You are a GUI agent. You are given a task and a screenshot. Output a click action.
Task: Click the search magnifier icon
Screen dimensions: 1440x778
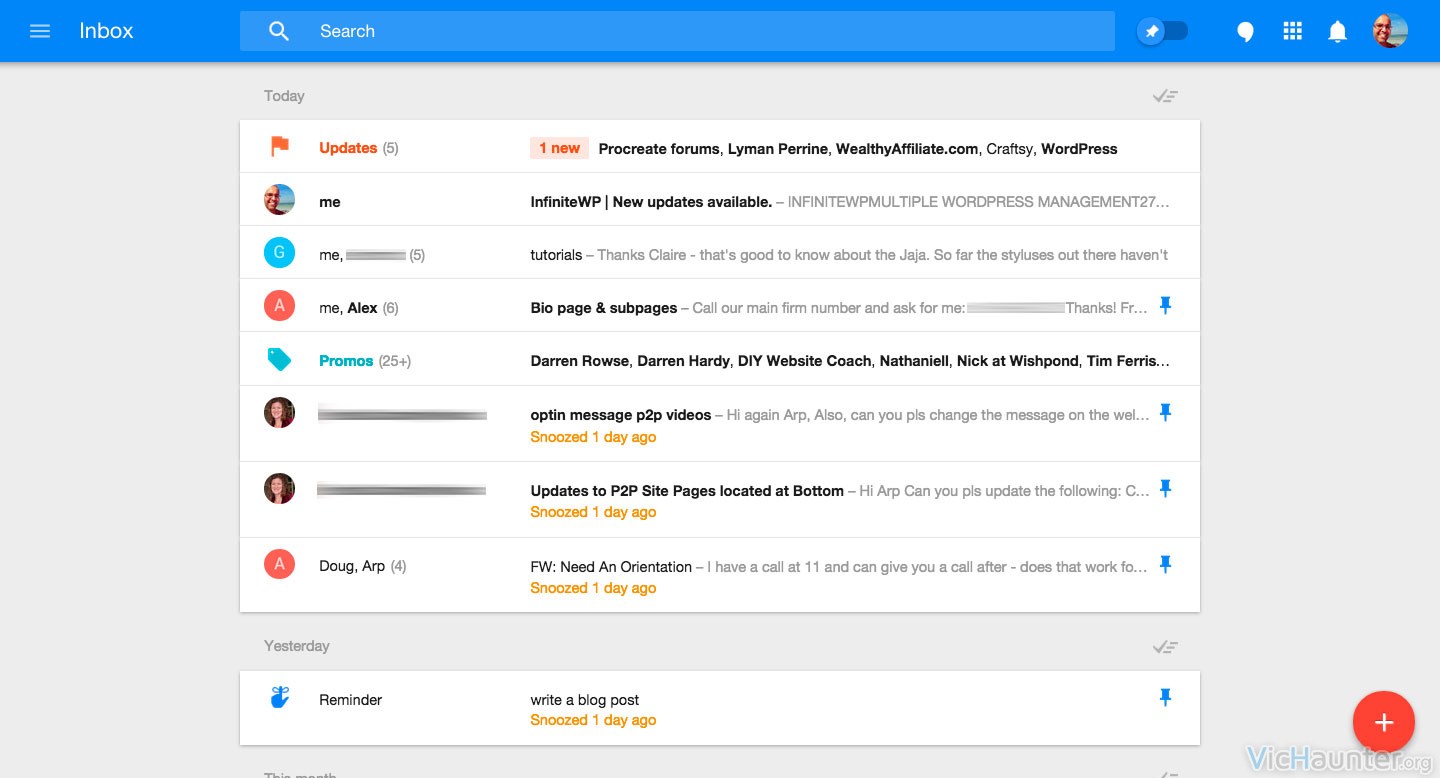pyautogui.click(x=279, y=31)
